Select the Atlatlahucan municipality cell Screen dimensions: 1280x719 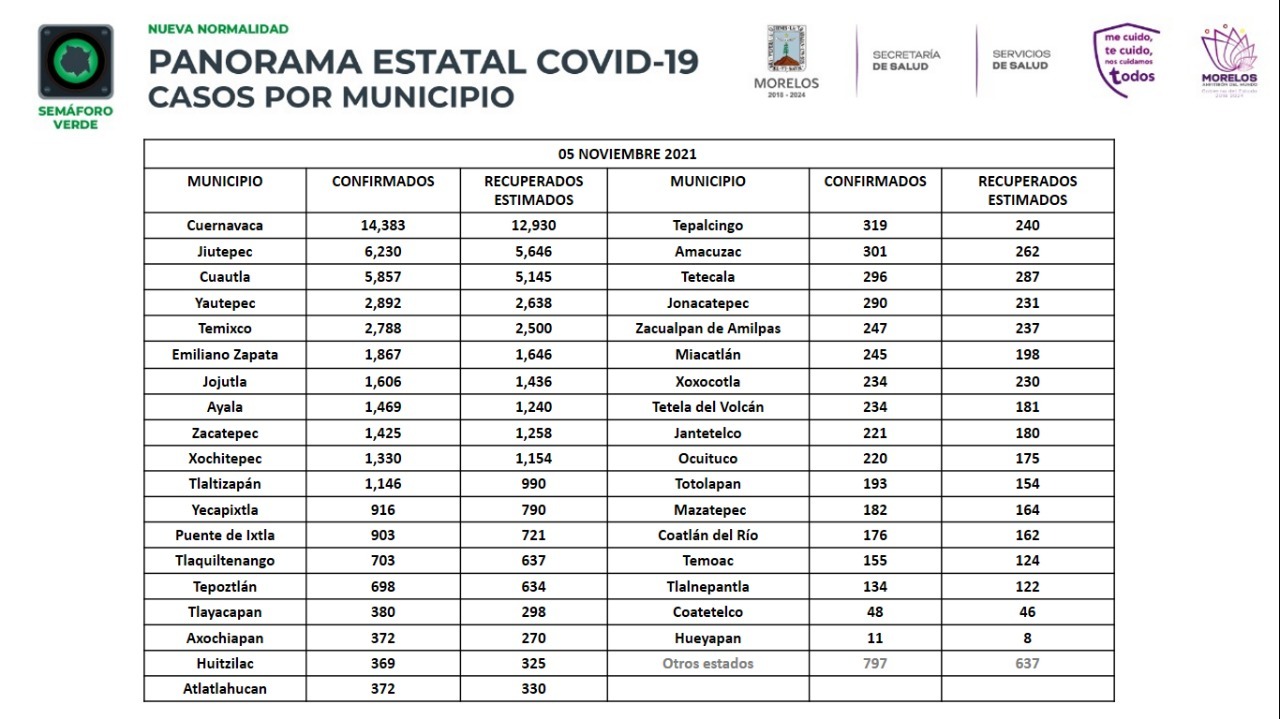click(225, 689)
